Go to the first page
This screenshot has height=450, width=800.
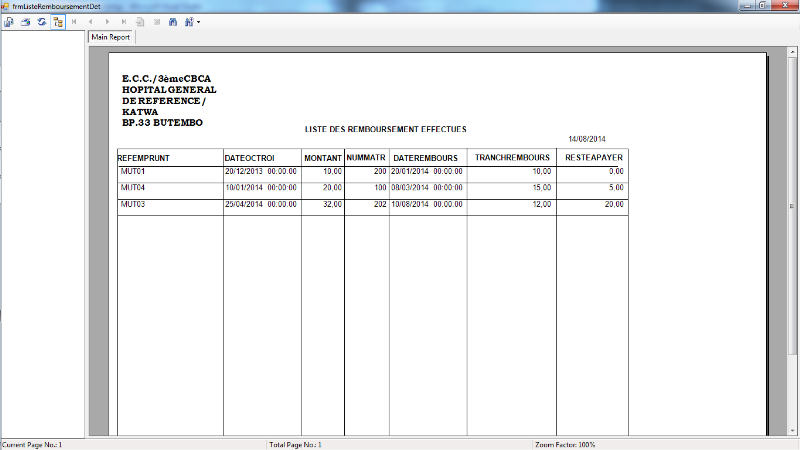click(74, 22)
